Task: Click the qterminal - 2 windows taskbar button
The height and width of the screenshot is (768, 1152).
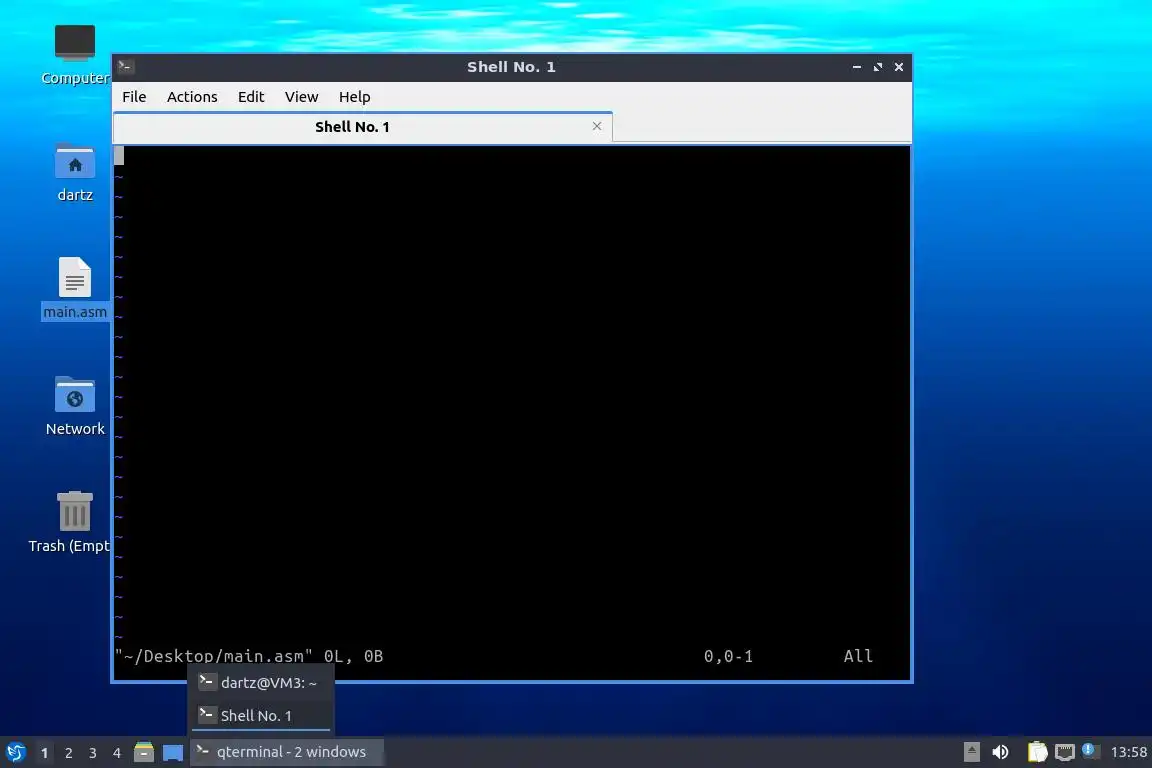Action: (287, 752)
